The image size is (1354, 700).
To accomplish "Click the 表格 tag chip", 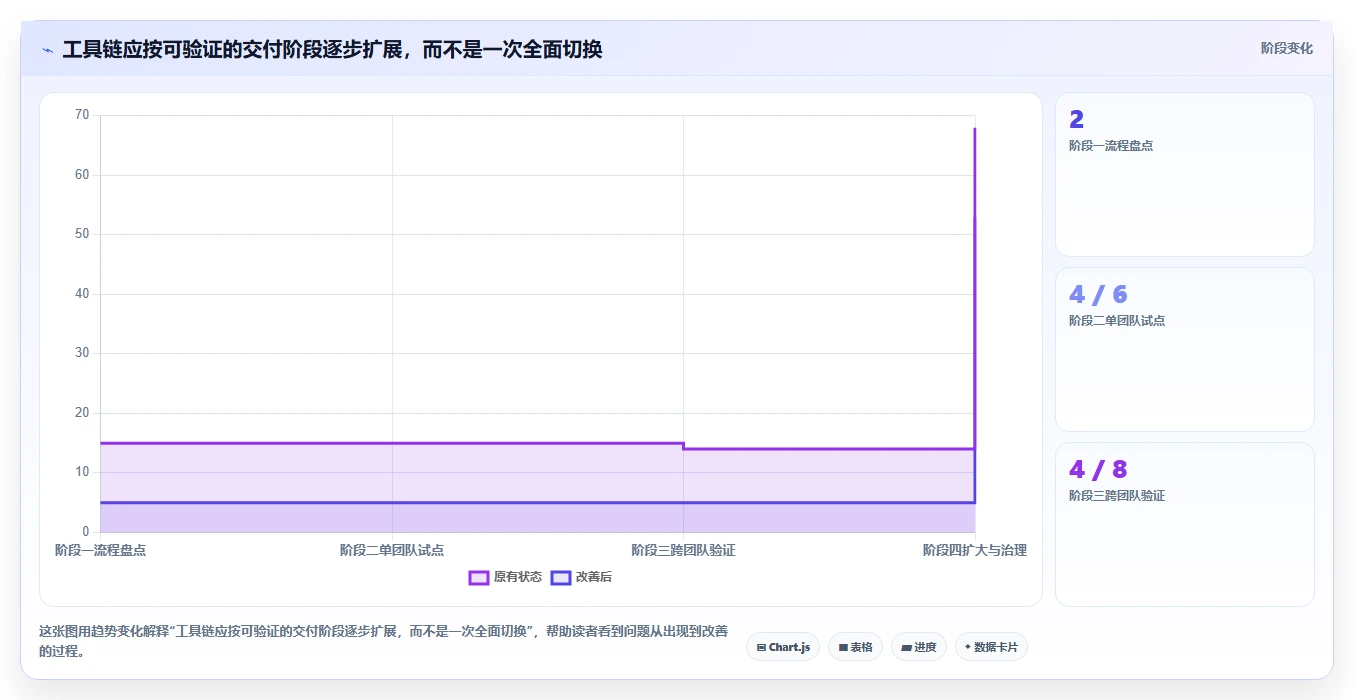I will point(855,647).
